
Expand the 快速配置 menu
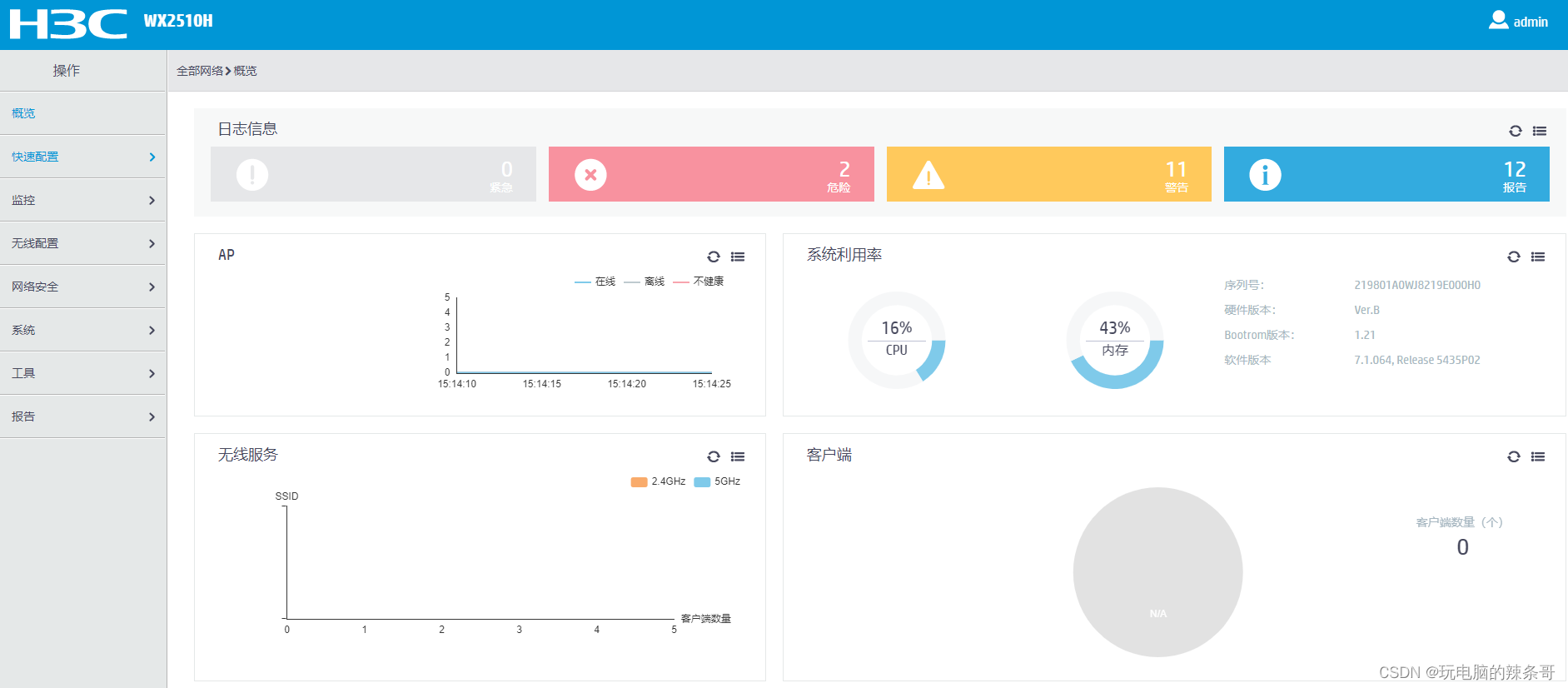(x=83, y=157)
